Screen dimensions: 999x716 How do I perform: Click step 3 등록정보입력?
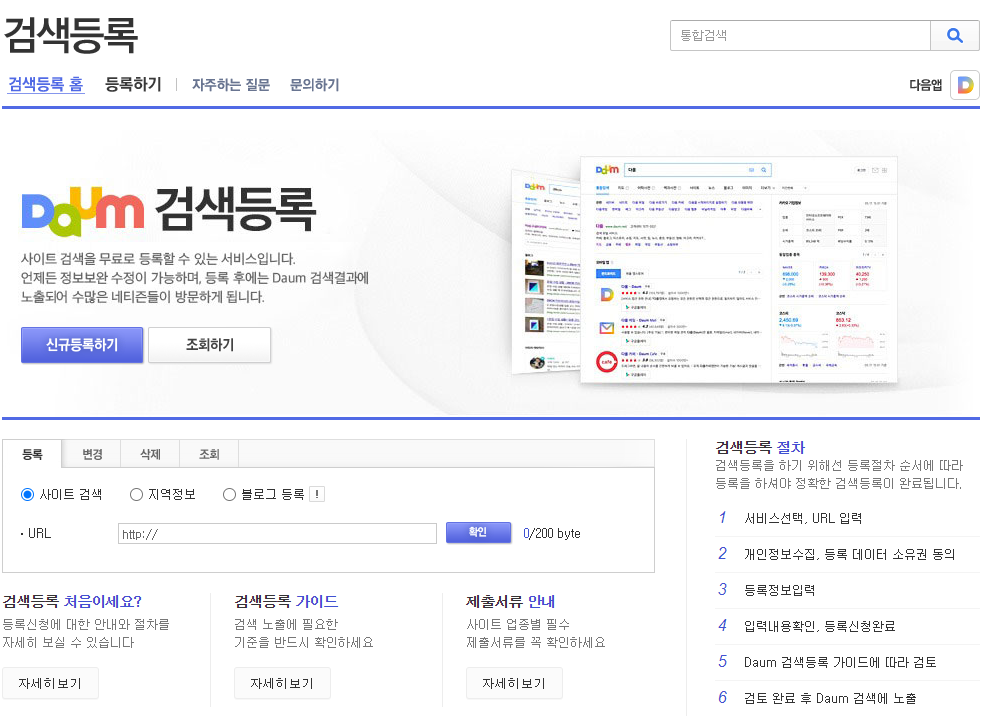(x=779, y=590)
